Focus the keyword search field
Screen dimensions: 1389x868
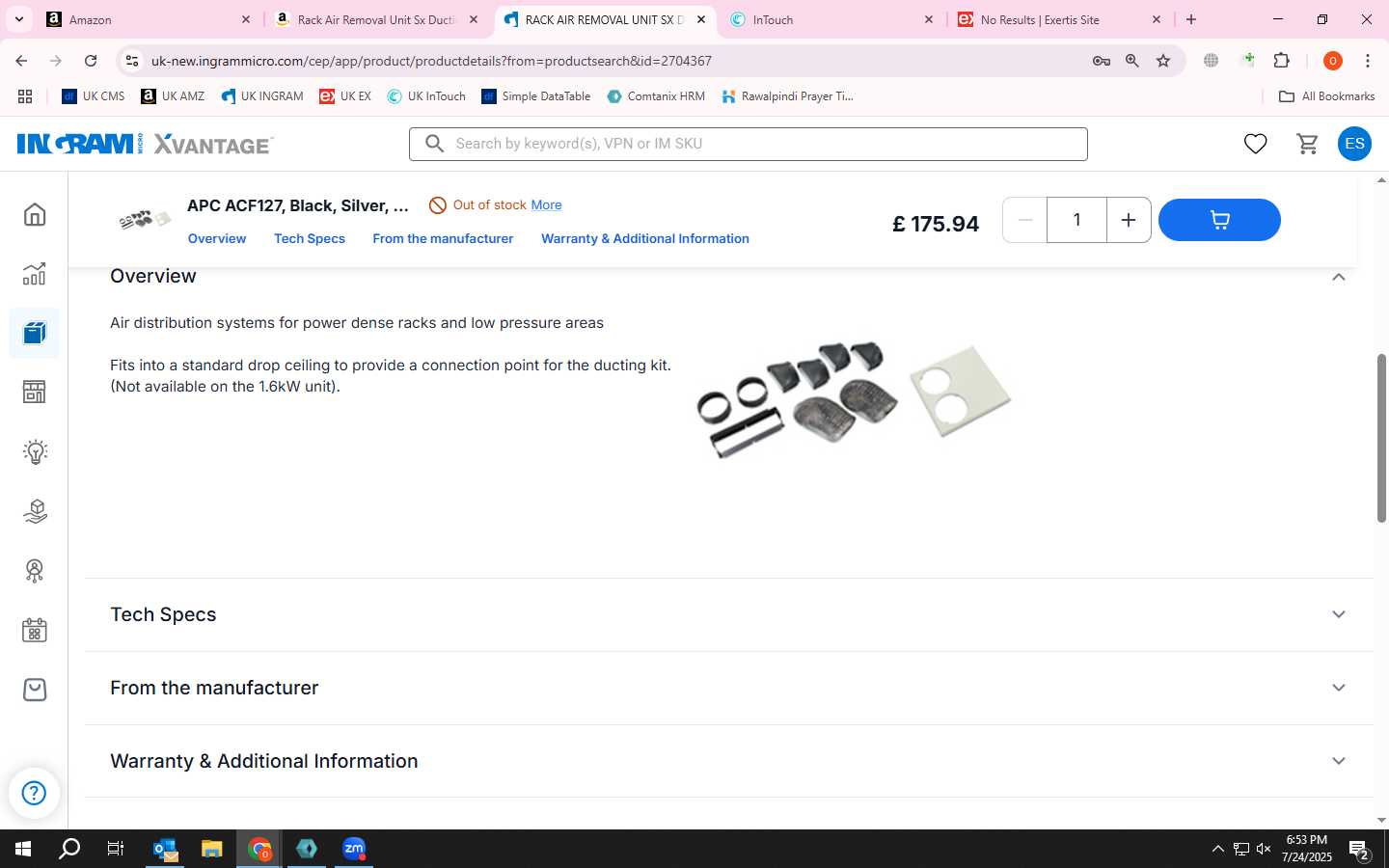(x=749, y=144)
